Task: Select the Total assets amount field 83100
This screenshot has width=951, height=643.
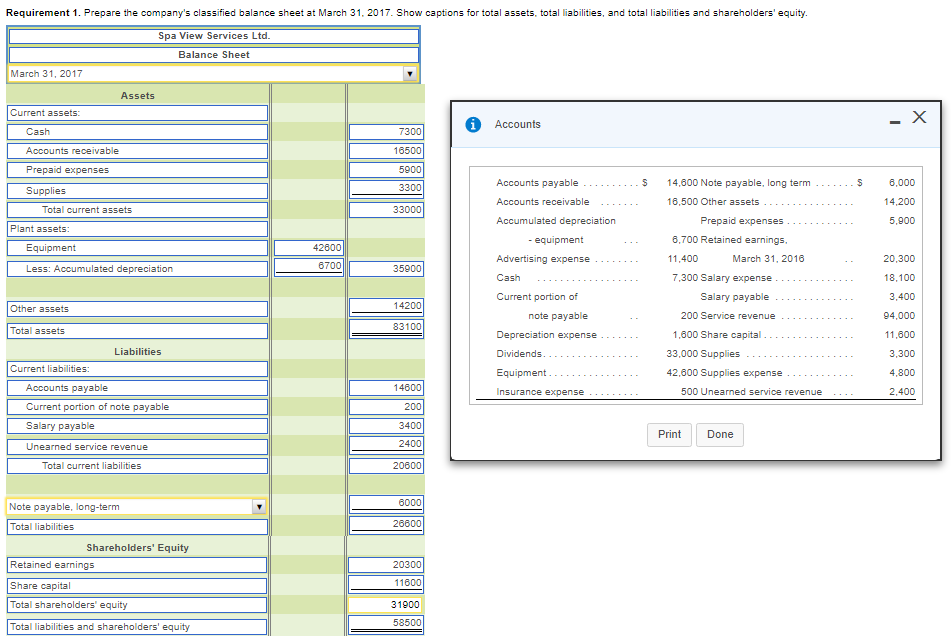Action: (x=386, y=328)
